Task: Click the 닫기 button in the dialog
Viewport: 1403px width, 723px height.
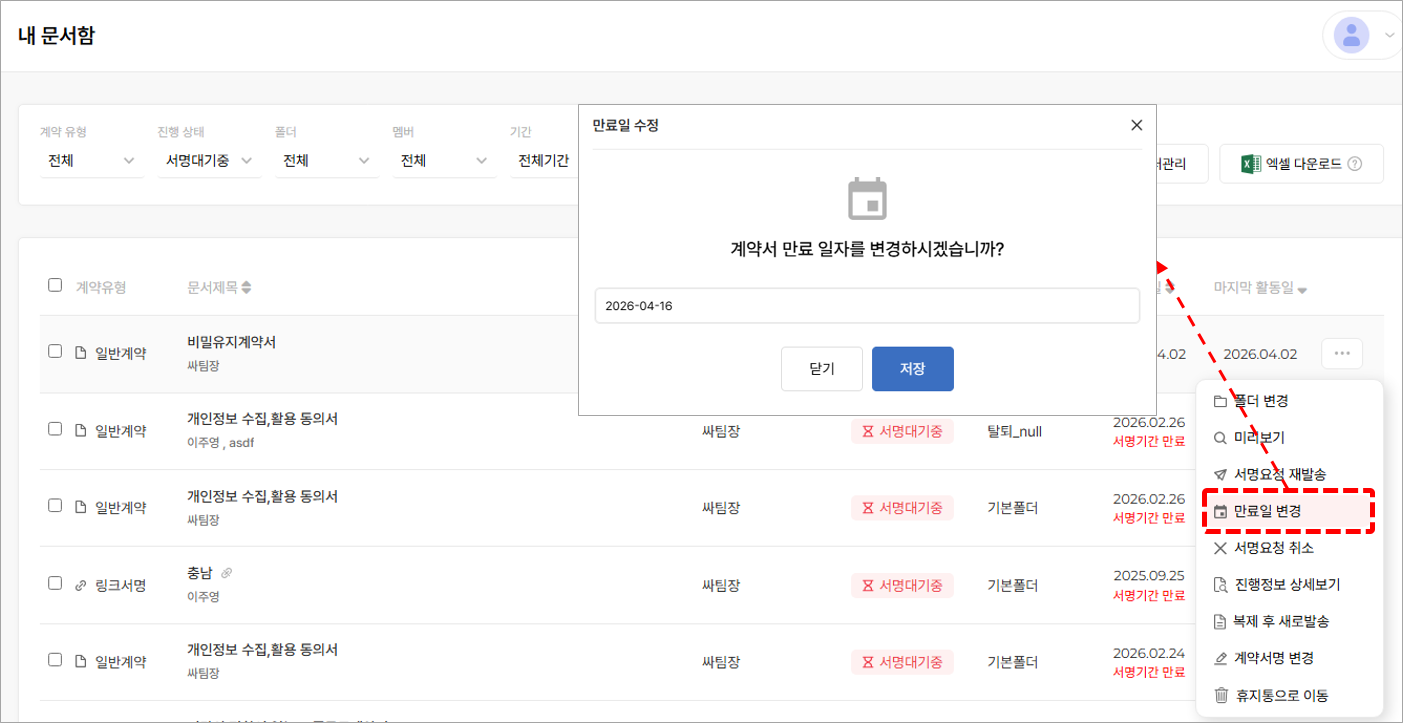Action: [x=821, y=369]
